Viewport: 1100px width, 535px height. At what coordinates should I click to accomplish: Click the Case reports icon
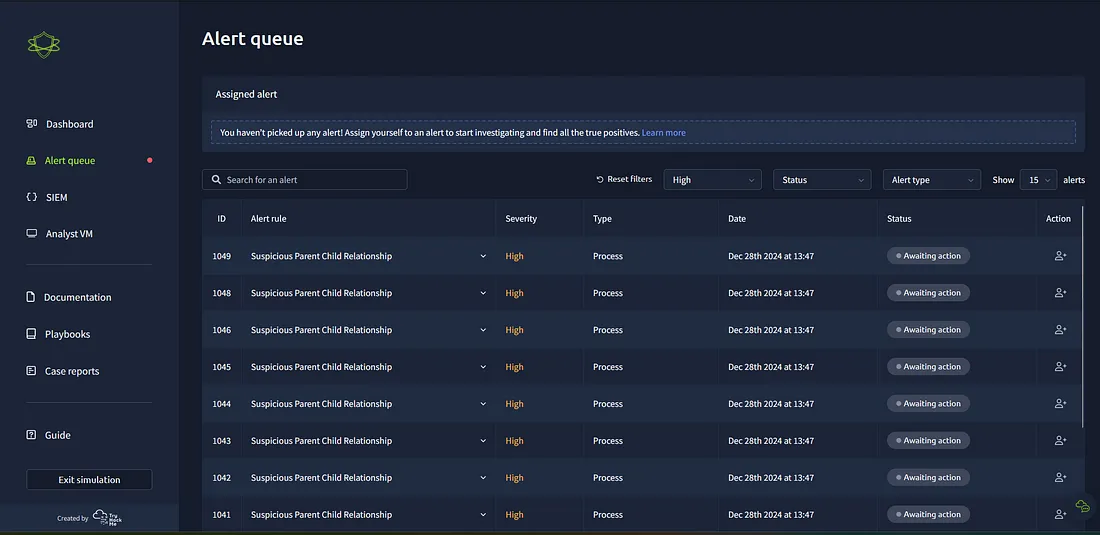click(31, 371)
